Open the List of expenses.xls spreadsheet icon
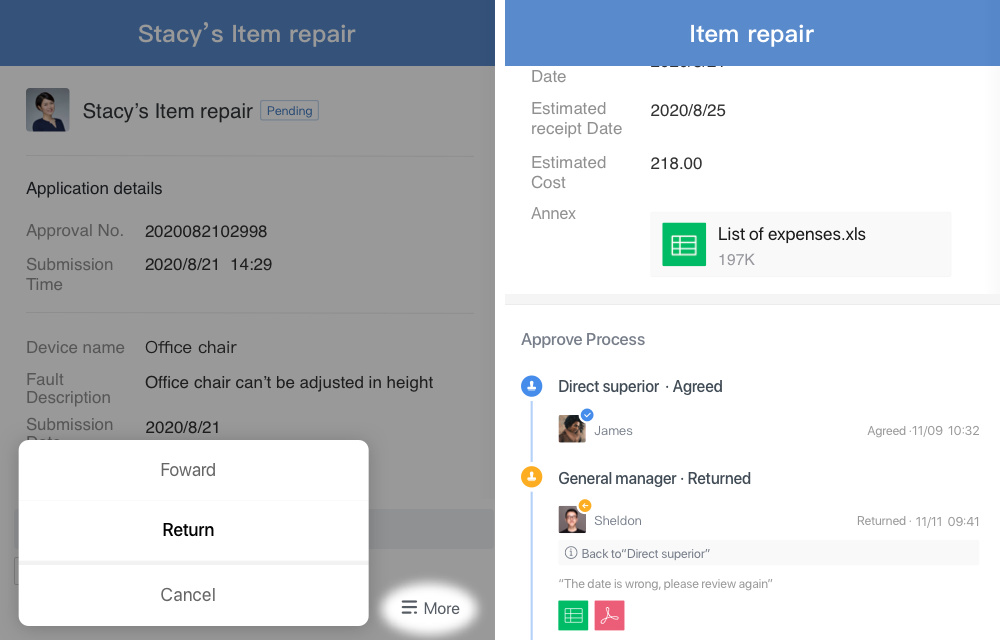This screenshot has width=1000, height=640. [x=684, y=244]
